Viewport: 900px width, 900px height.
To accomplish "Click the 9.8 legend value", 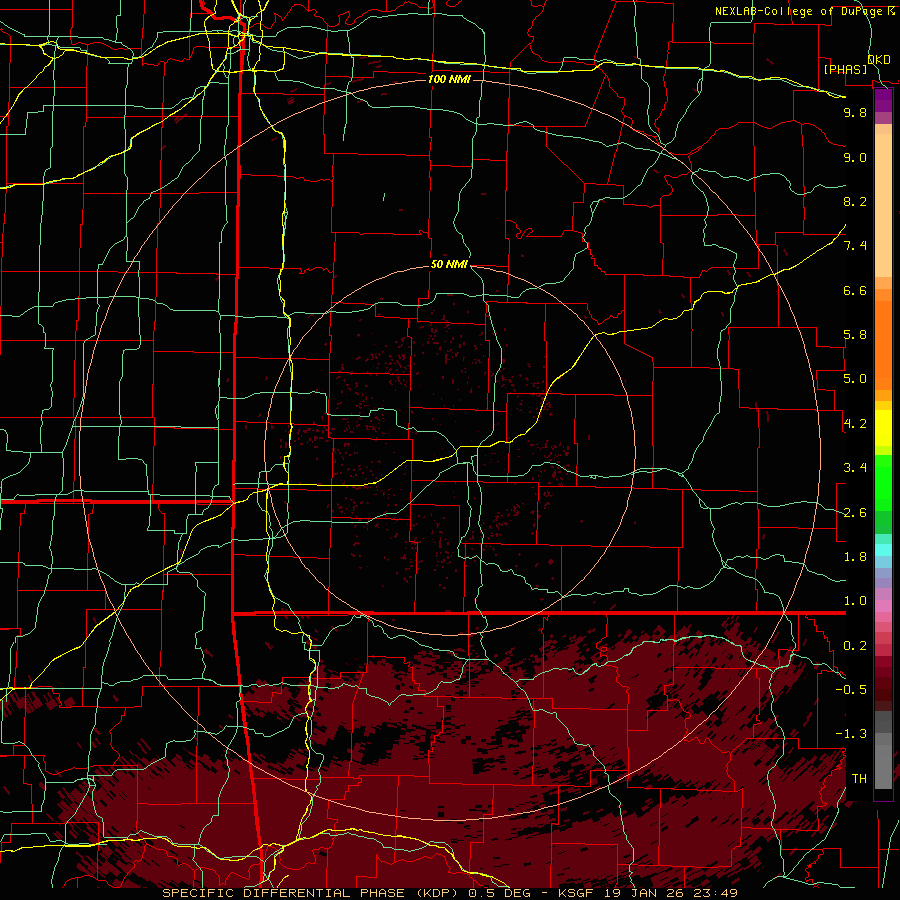I will click(x=855, y=112).
